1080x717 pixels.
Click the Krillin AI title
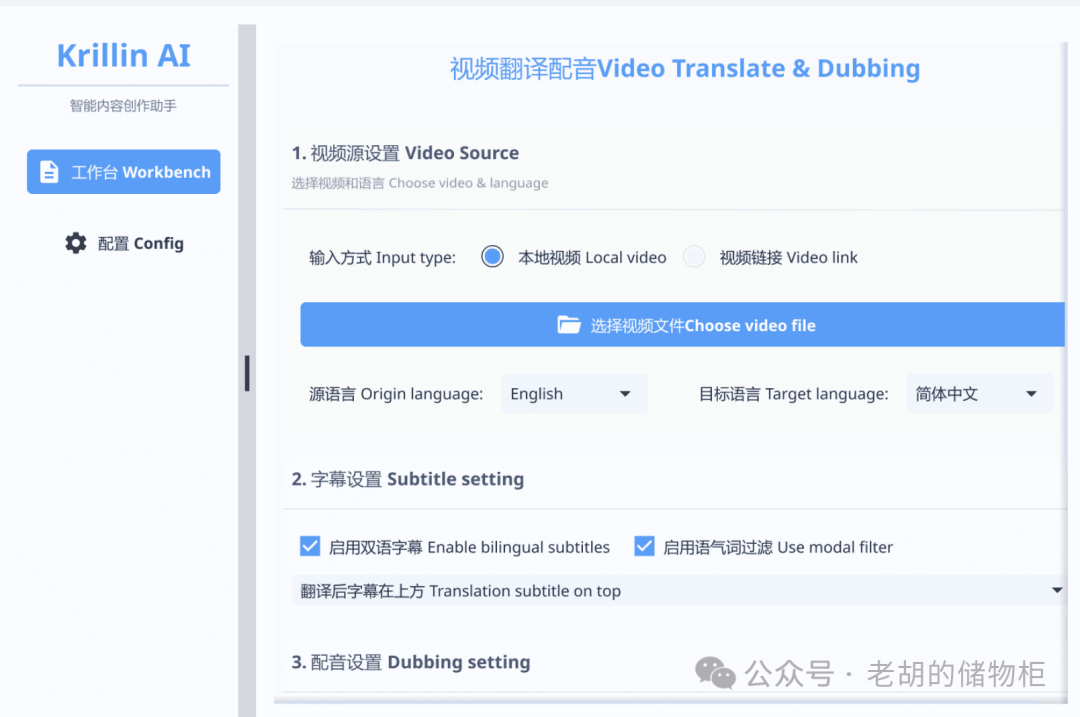point(123,56)
